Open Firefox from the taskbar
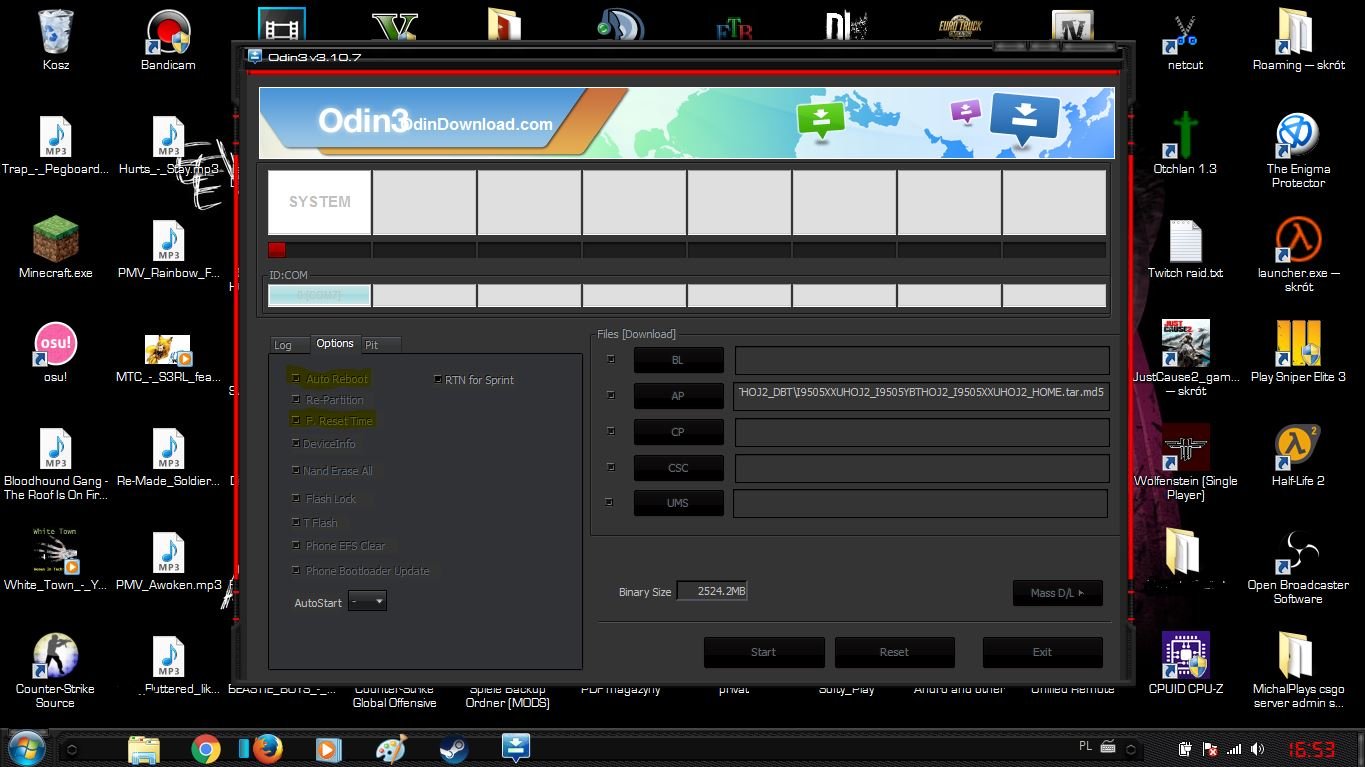This screenshot has height=767, width=1365. tap(267, 748)
